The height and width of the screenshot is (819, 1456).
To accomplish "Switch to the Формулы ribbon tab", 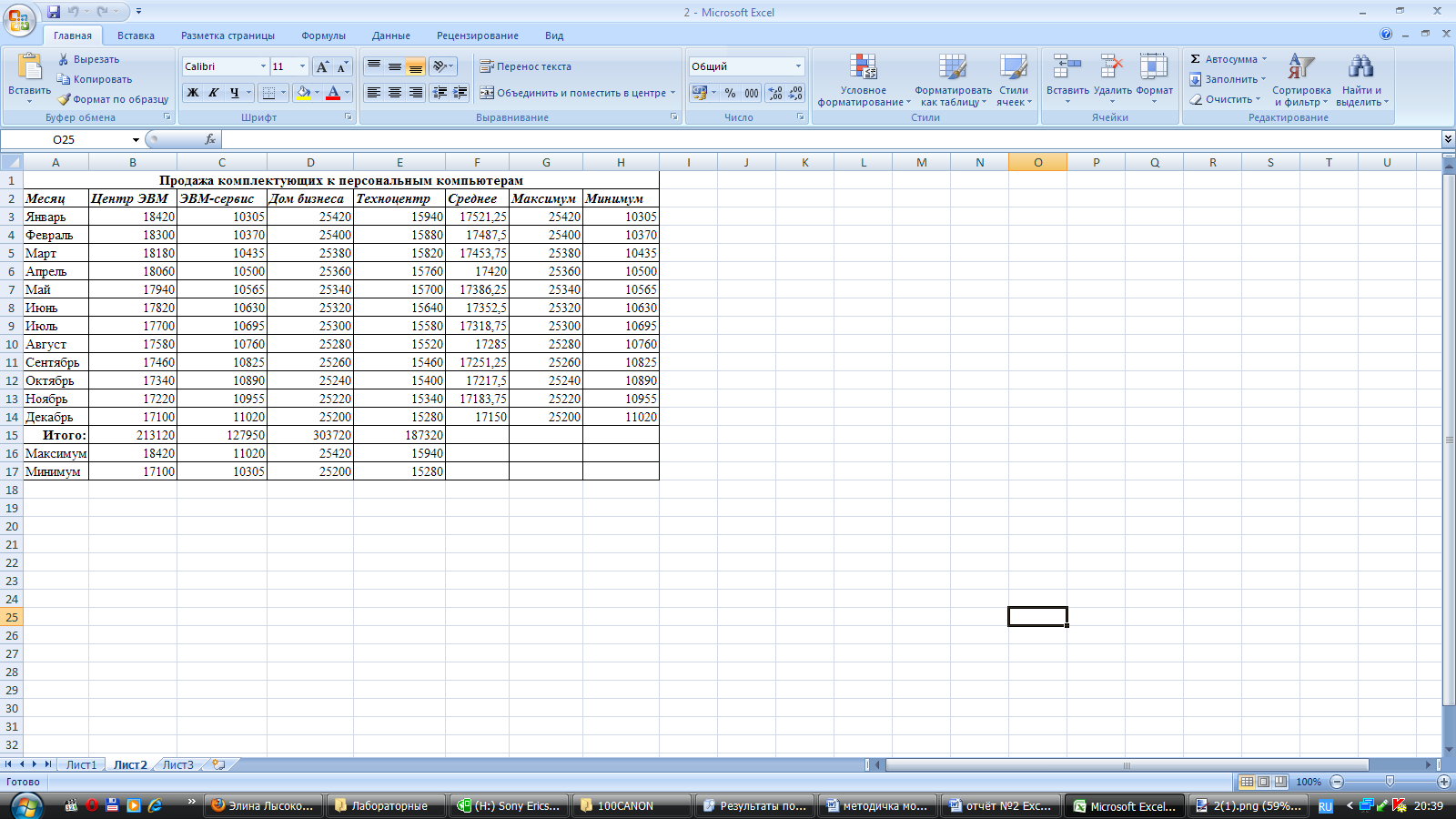I will pos(323,35).
